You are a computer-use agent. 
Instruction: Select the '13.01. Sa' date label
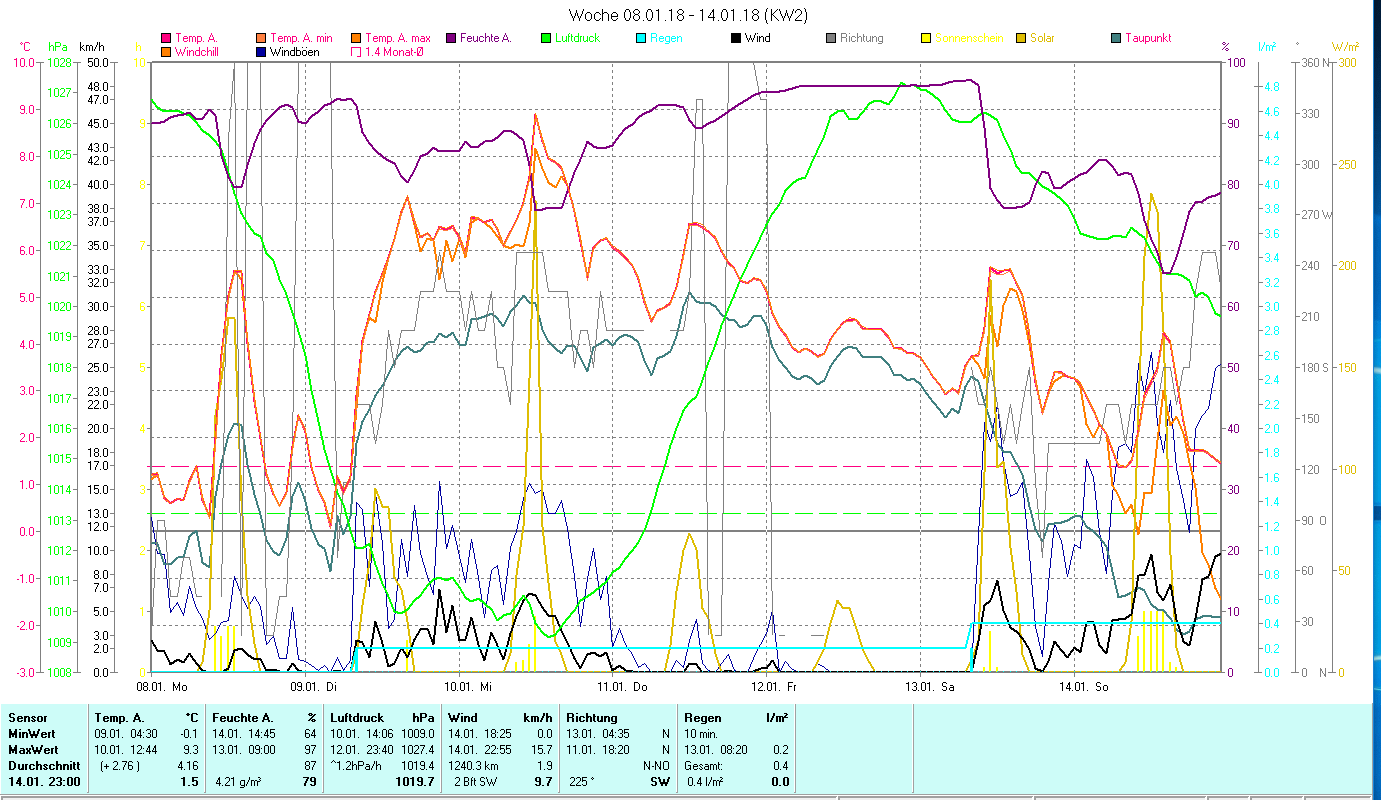pos(930,687)
